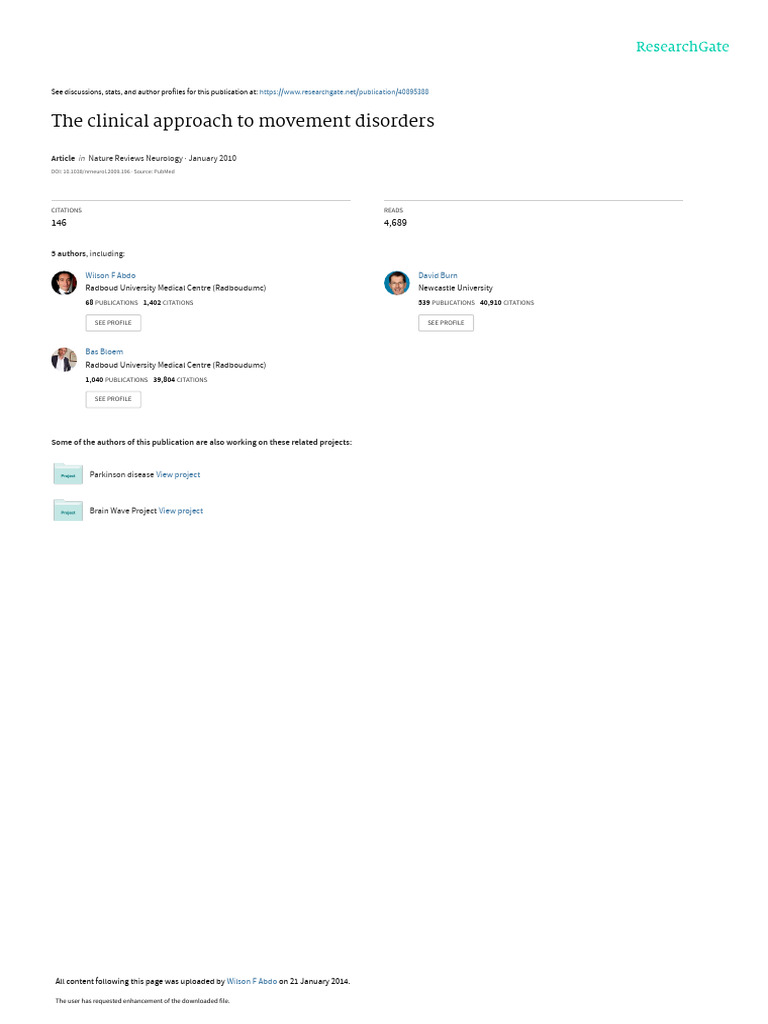768x1024 pixels.
Task: Click 'The user has requested enhancement' note
Action: [142, 1000]
